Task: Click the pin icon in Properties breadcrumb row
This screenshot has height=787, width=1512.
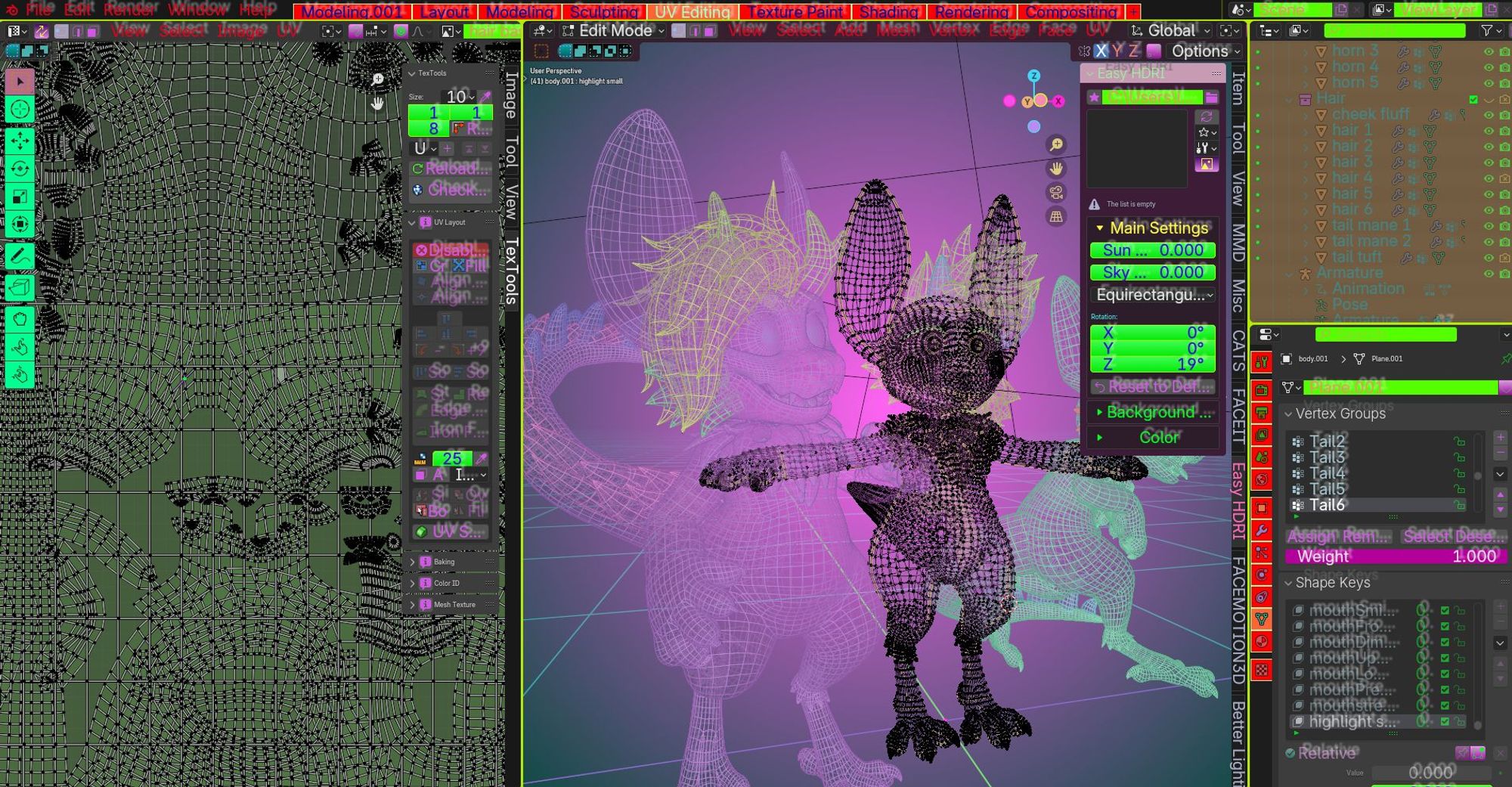Action: pyautogui.click(x=1506, y=358)
